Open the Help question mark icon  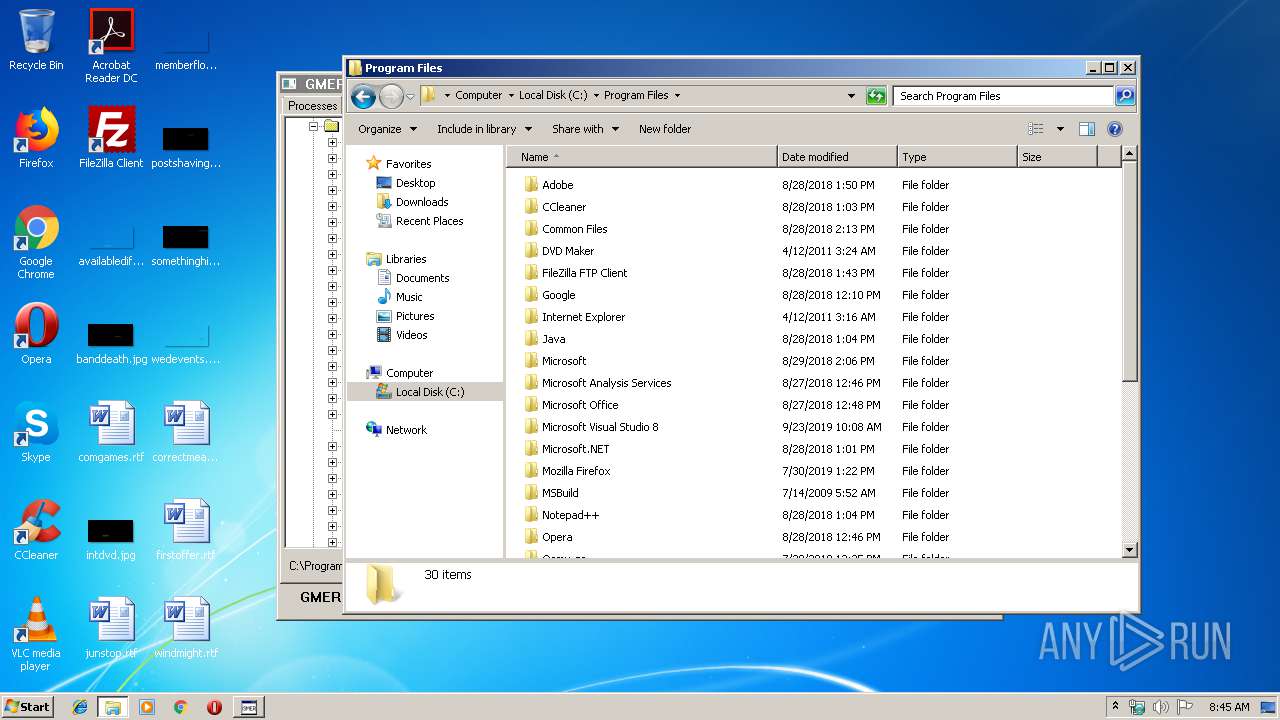[x=1115, y=129]
